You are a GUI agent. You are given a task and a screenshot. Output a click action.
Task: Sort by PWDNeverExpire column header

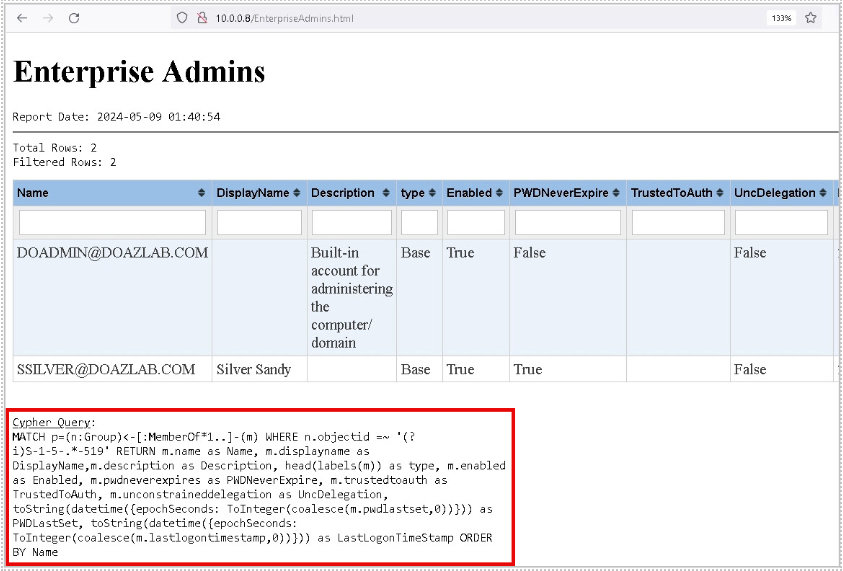[x=566, y=193]
